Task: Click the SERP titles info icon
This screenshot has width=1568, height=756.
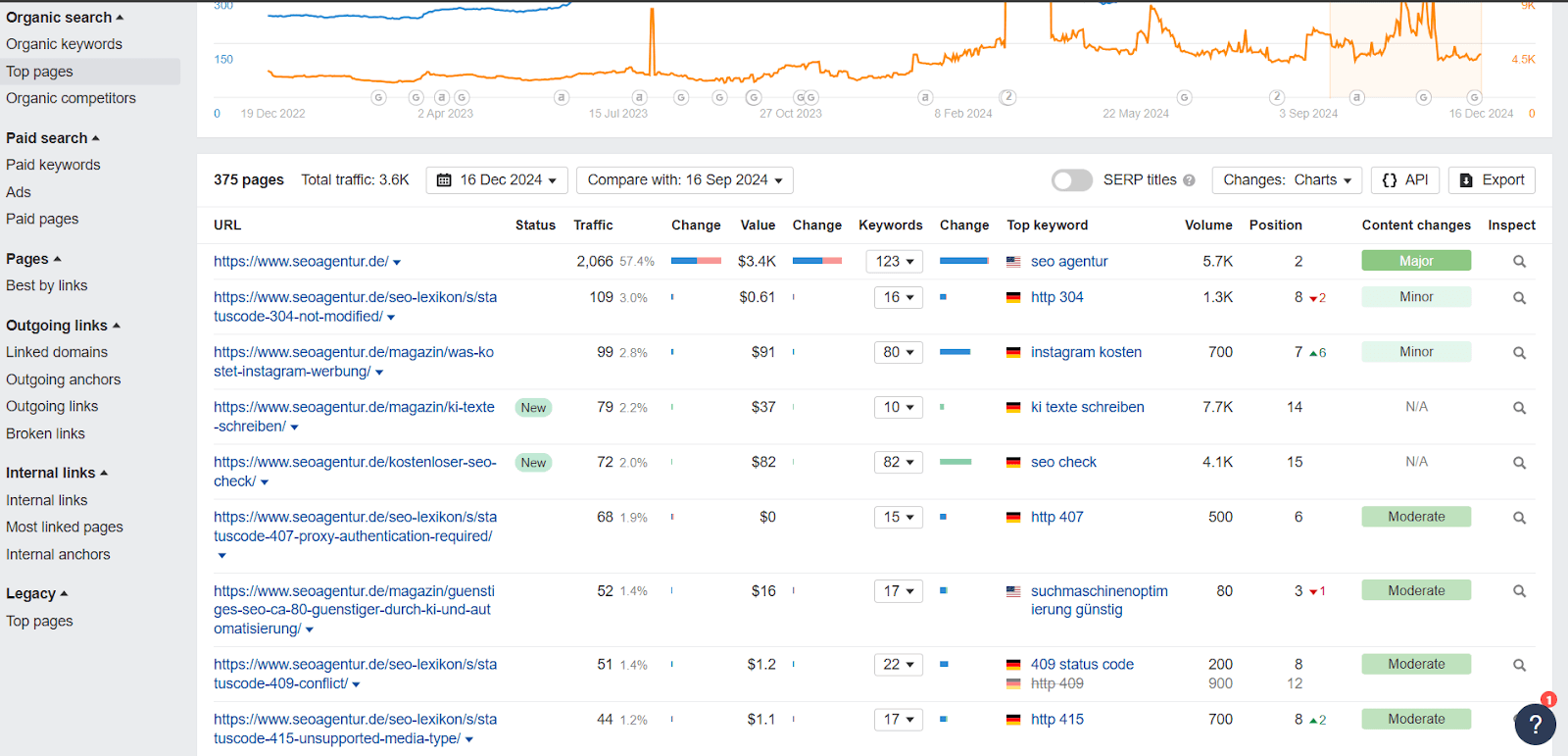Action: 1189,180
